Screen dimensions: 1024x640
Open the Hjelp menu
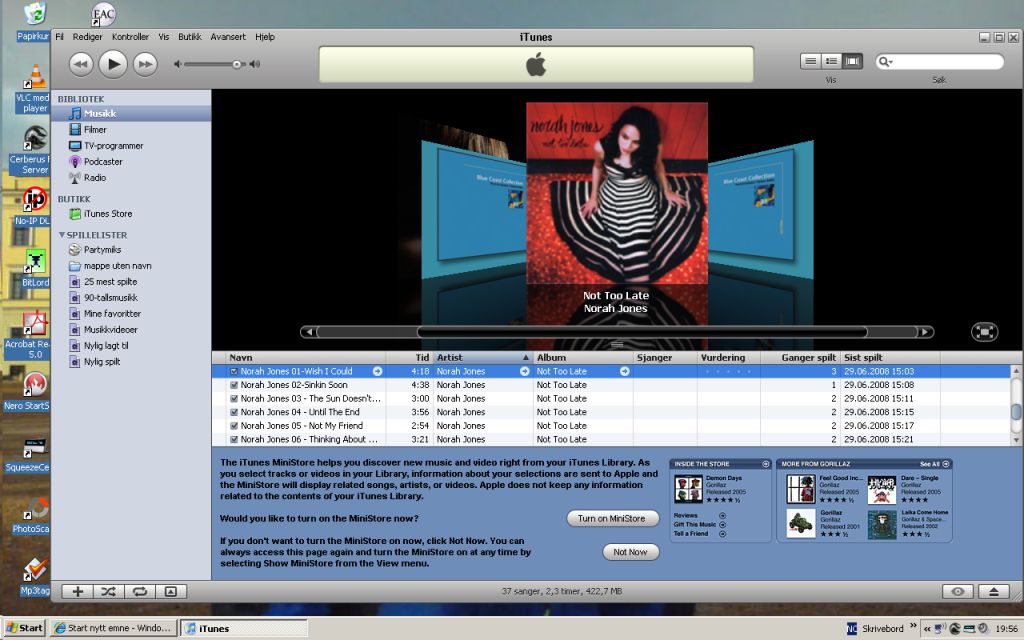point(264,37)
